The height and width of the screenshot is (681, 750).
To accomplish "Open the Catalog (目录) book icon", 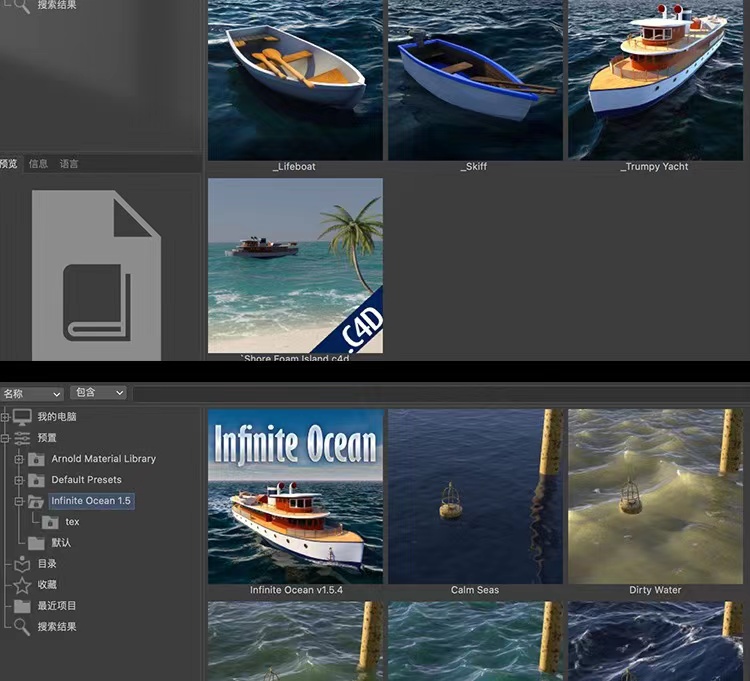I will tap(22, 564).
